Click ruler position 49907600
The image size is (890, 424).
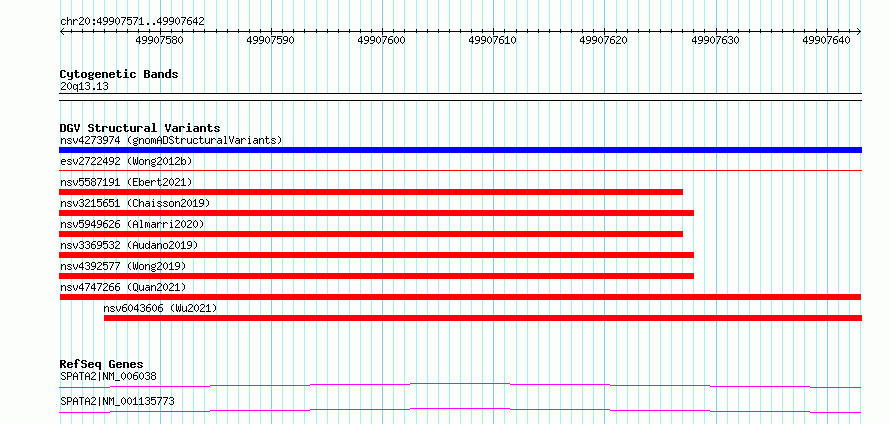pyautogui.click(x=382, y=41)
